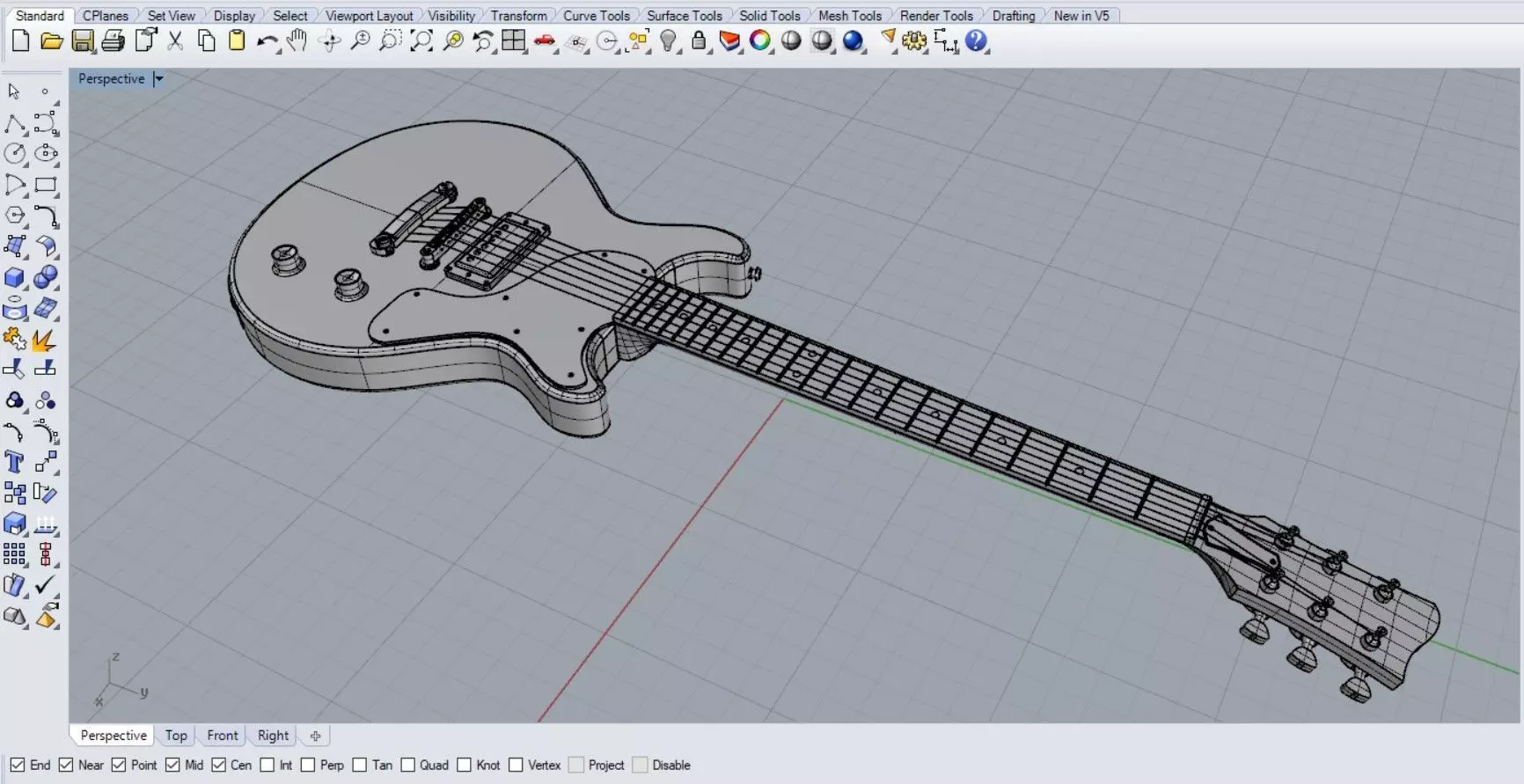Click the color wheel icon in toolbar
Screen dimensions: 1524x784
(760, 40)
